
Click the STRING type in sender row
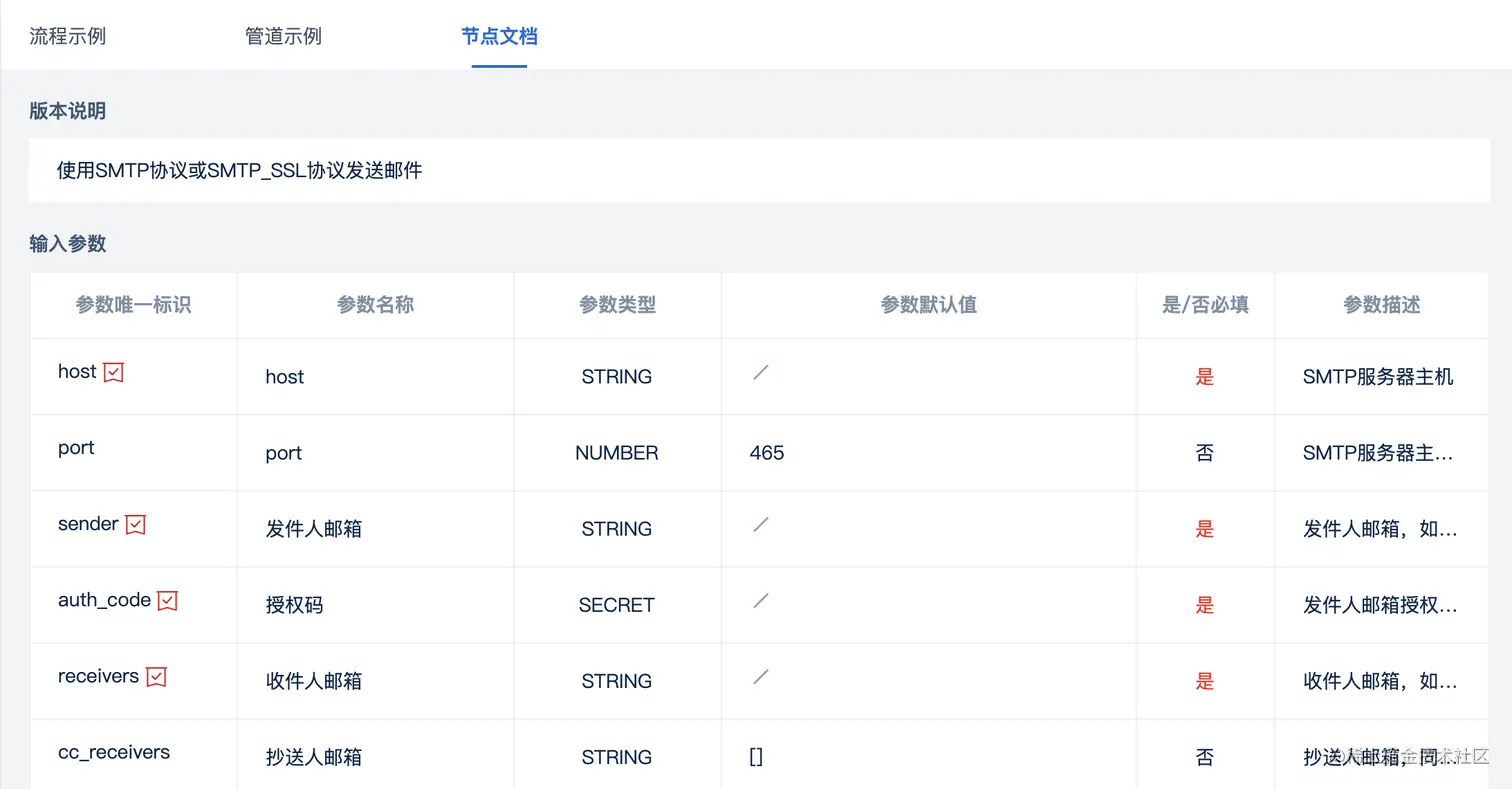617,529
